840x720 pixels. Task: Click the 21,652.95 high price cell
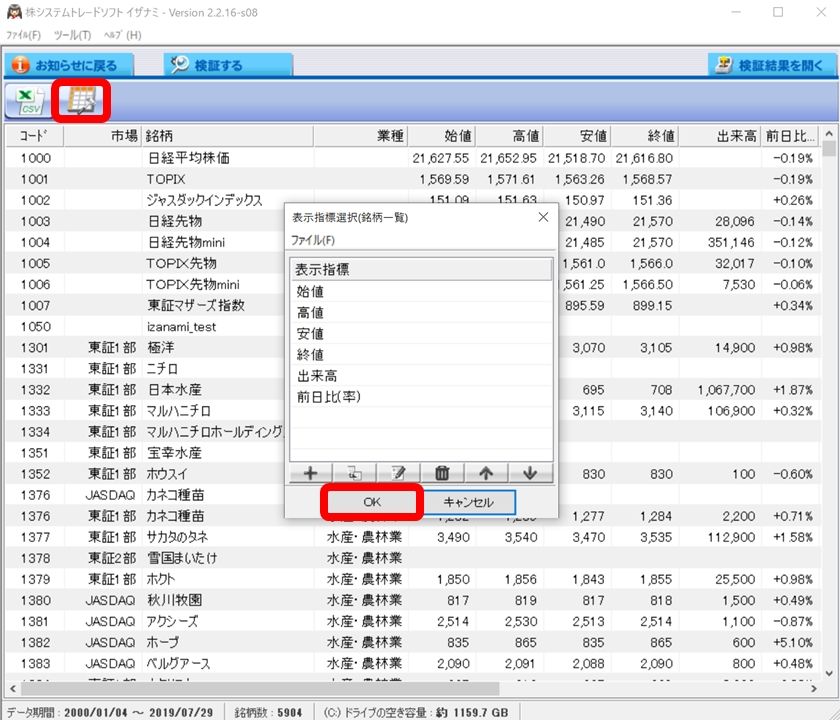(x=508, y=158)
